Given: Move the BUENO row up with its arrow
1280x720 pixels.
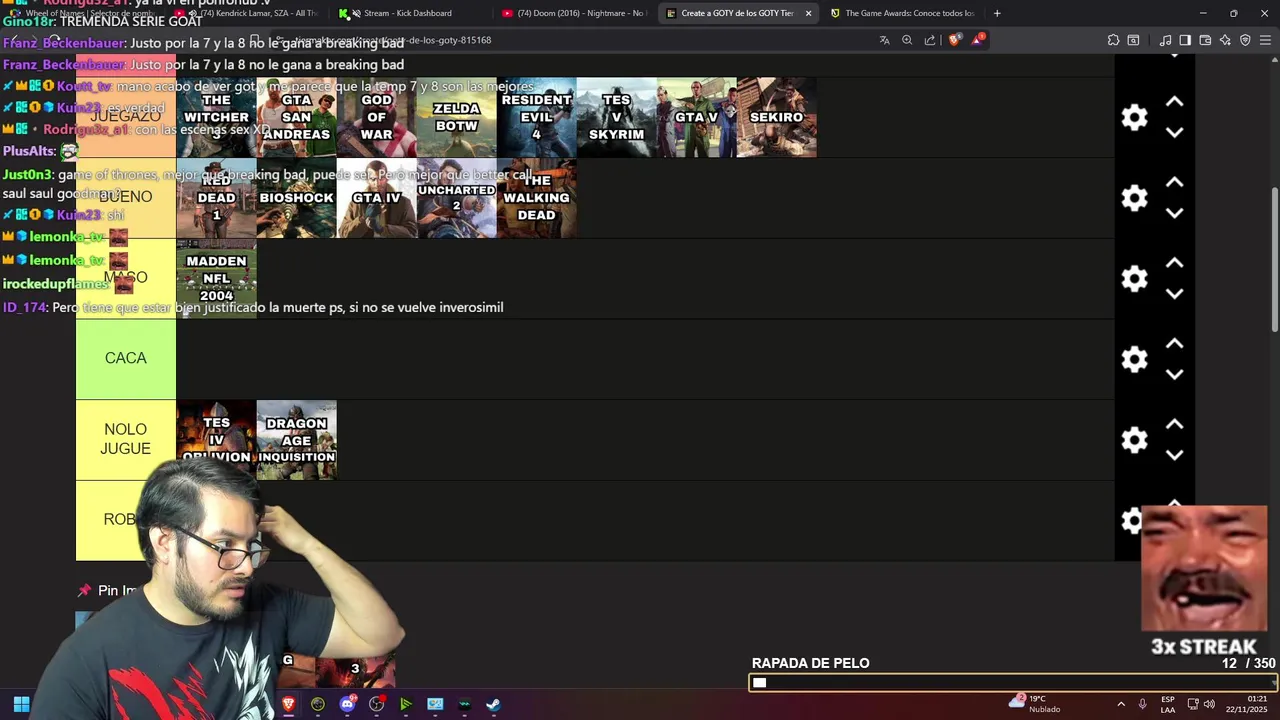Looking at the screenshot, I should pyautogui.click(x=1175, y=183).
